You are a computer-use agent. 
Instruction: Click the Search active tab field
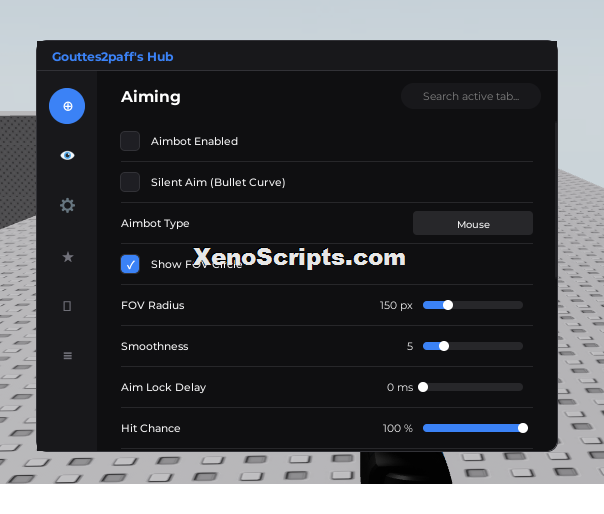point(471,96)
